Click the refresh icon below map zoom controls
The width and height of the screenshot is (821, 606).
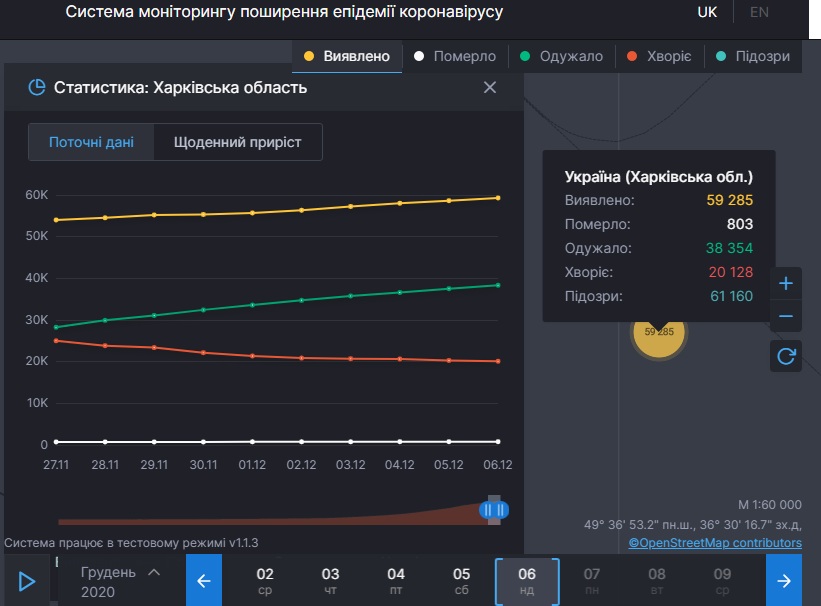click(786, 356)
